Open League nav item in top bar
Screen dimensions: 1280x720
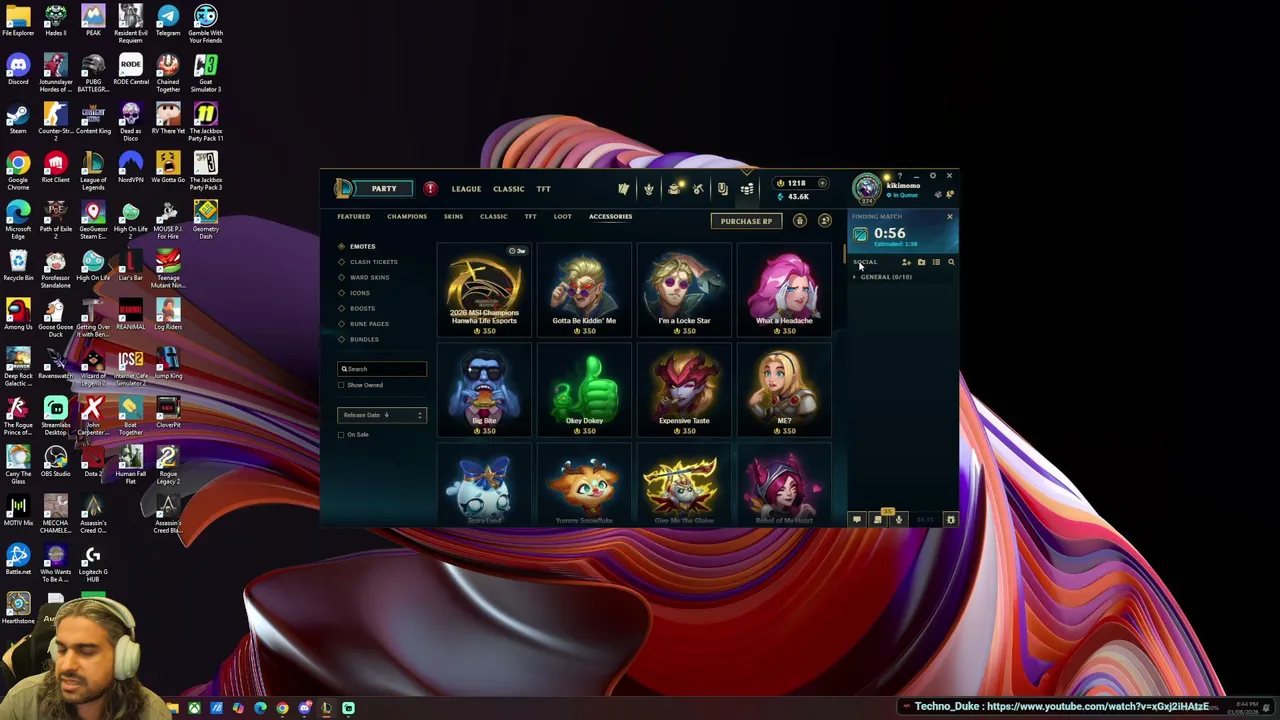[x=466, y=189]
